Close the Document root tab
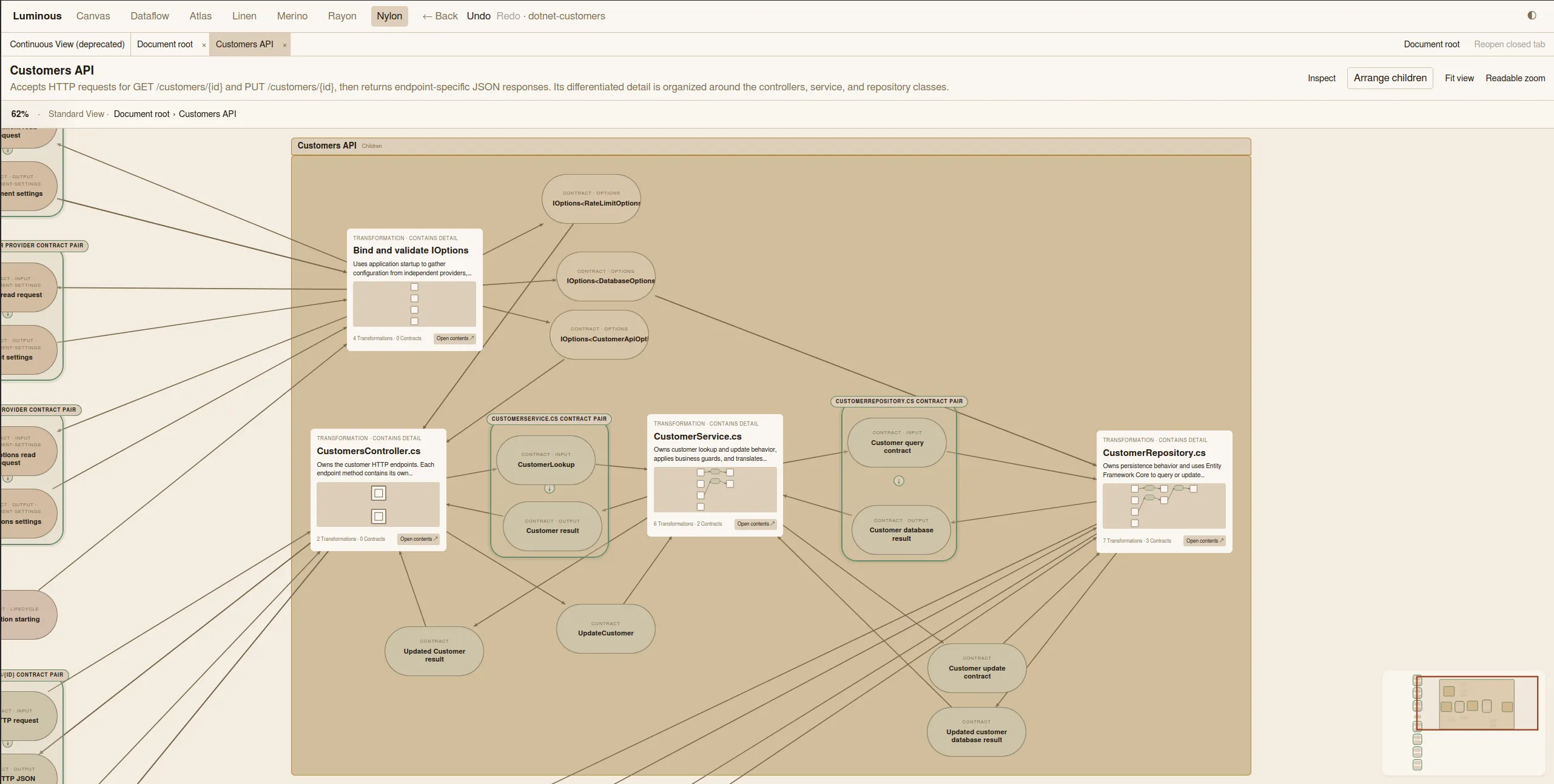The width and height of the screenshot is (1554, 784). (204, 45)
